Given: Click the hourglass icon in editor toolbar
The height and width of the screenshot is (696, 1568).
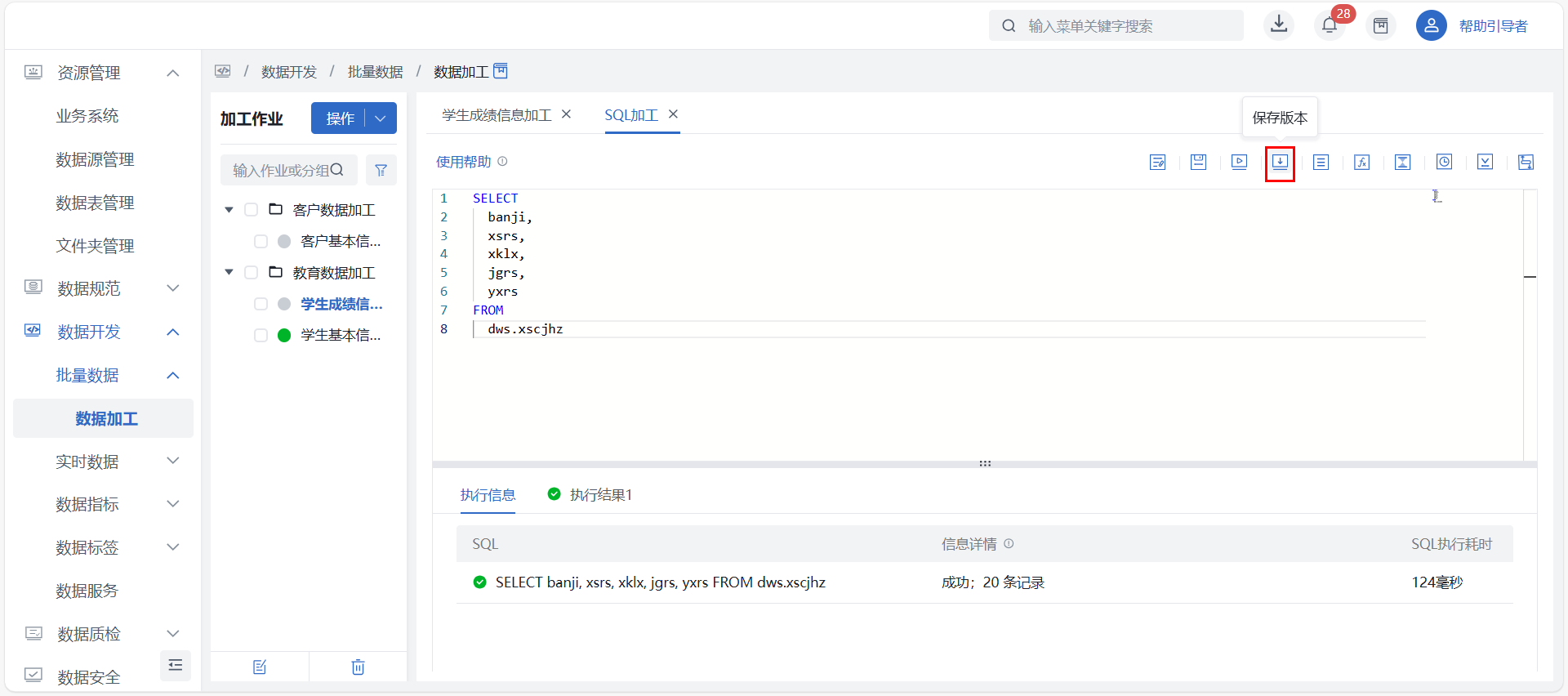Looking at the screenshot, I should (x=1402, y=162).
